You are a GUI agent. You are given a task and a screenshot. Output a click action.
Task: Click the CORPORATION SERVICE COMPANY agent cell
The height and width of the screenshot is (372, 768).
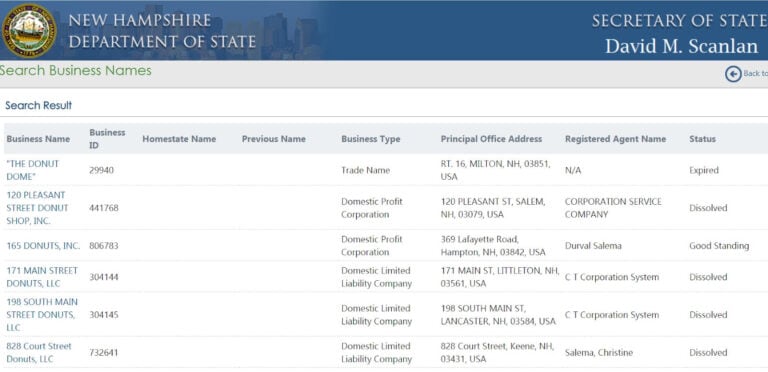pos(613,208)
